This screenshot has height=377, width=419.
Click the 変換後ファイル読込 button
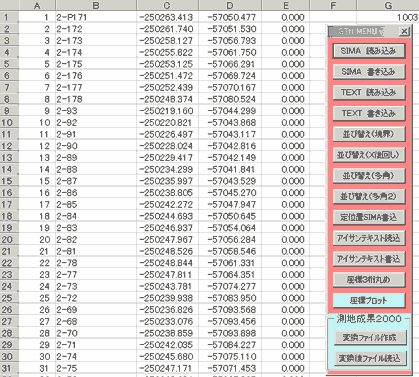370,358
